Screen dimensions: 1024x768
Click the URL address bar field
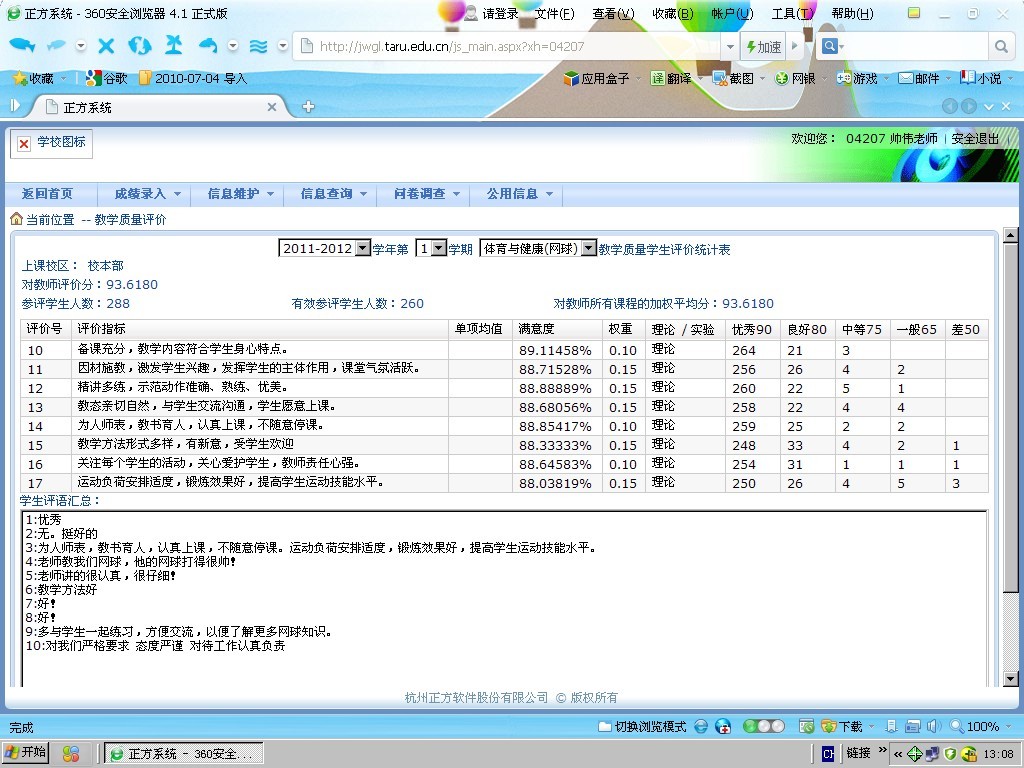(x=520, y=46)
